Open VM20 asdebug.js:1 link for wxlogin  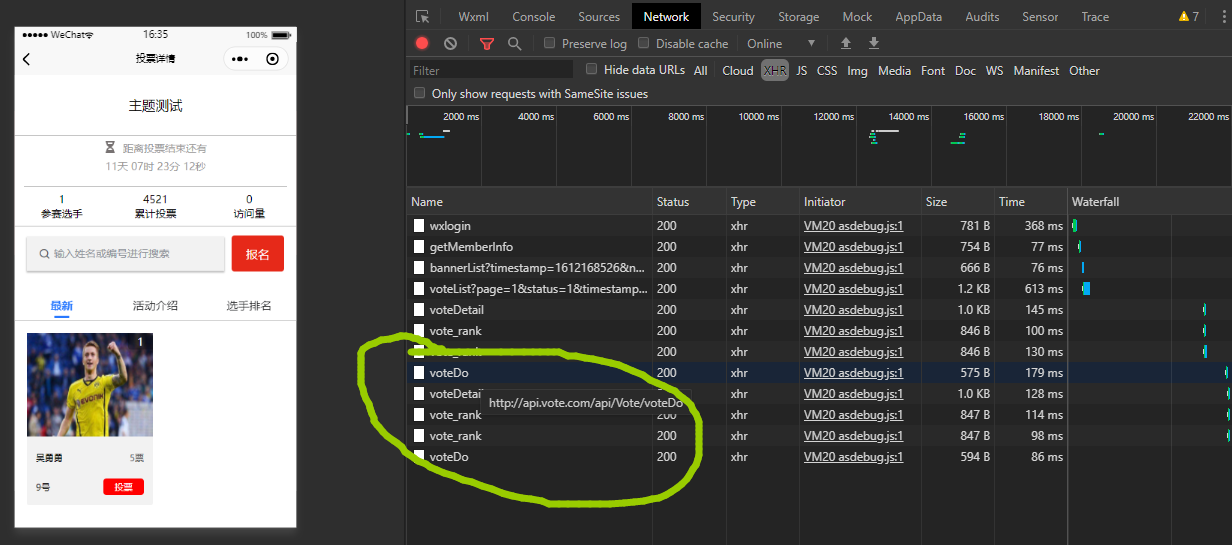(853, 226)
